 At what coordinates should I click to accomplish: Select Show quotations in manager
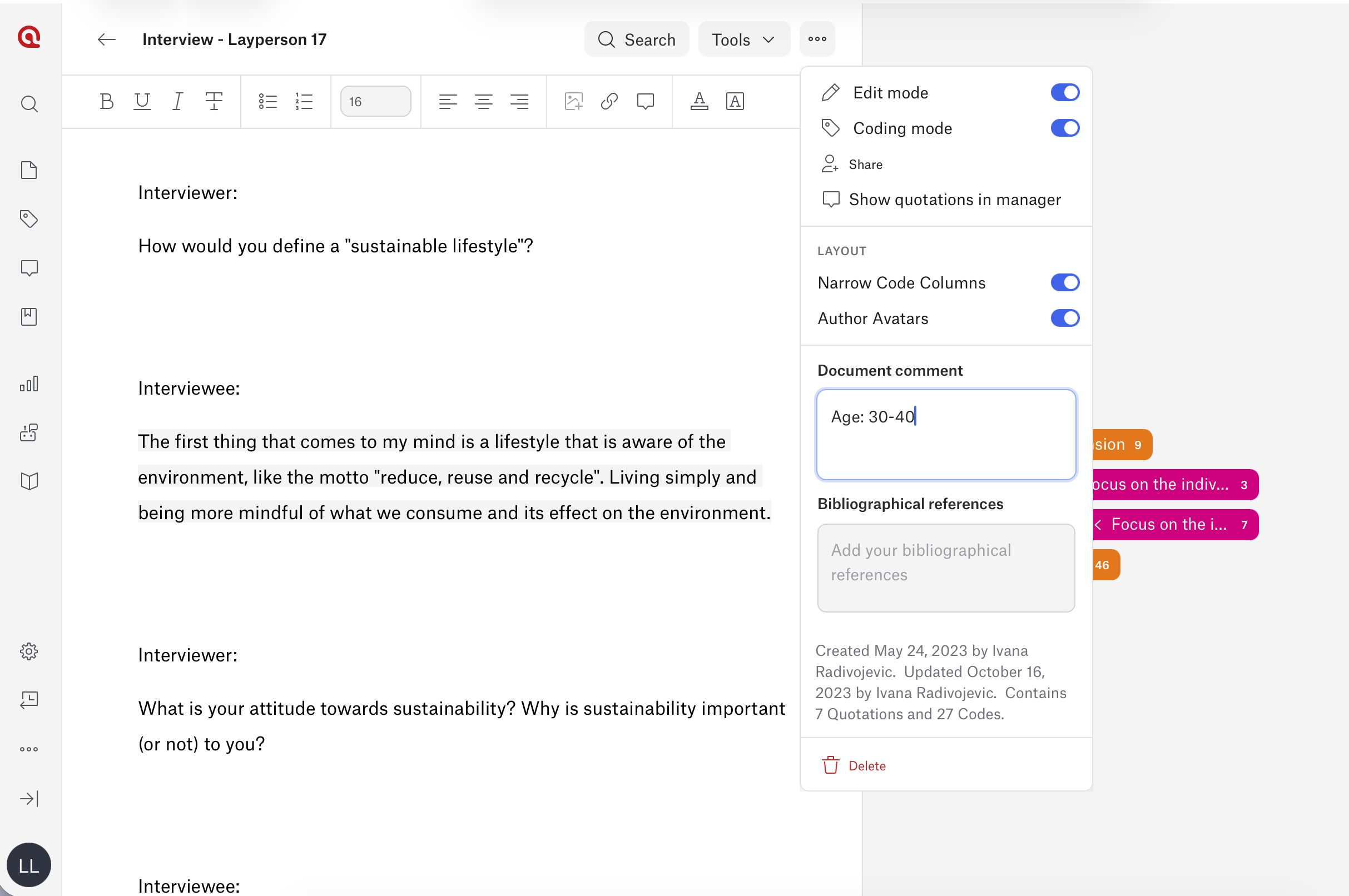(954, 200)
